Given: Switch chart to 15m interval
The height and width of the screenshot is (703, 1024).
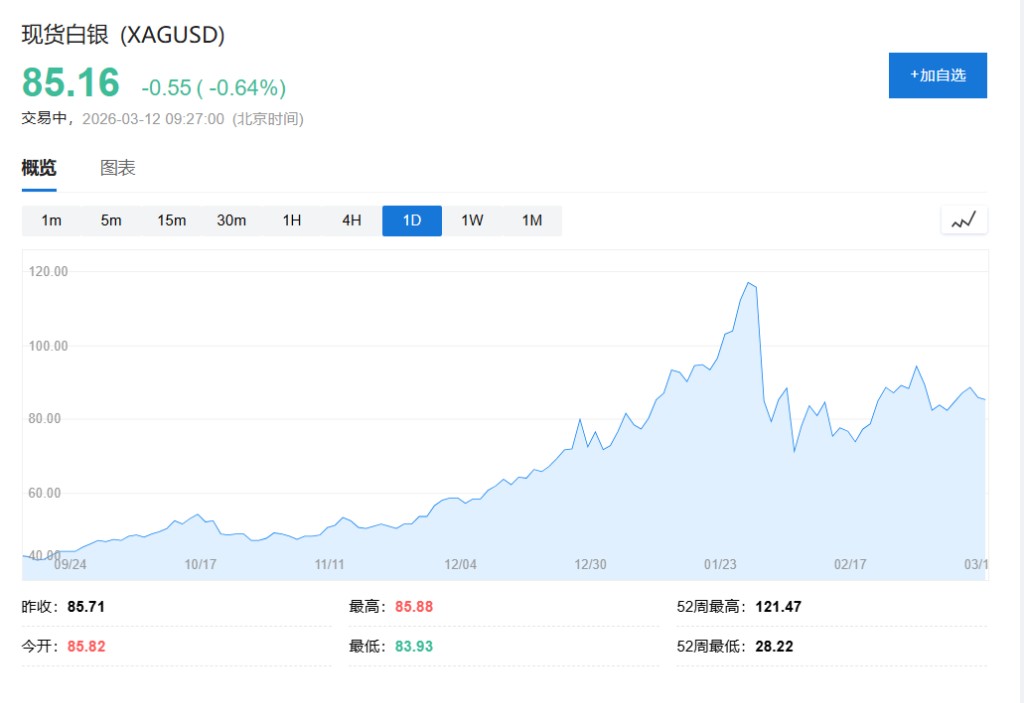Looking at the screenshot, I should (171, 221).
